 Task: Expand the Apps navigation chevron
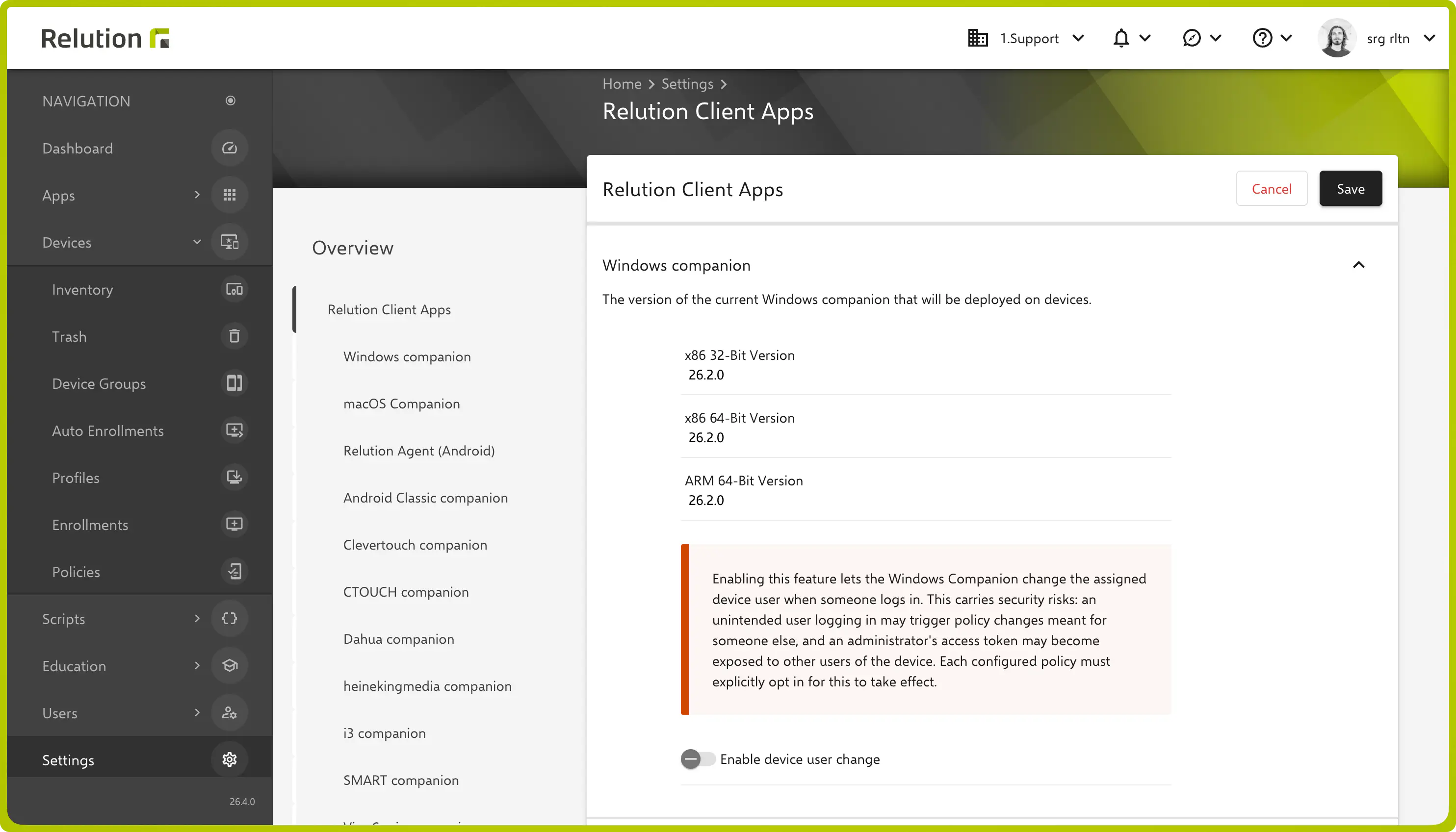pos(197,195)
